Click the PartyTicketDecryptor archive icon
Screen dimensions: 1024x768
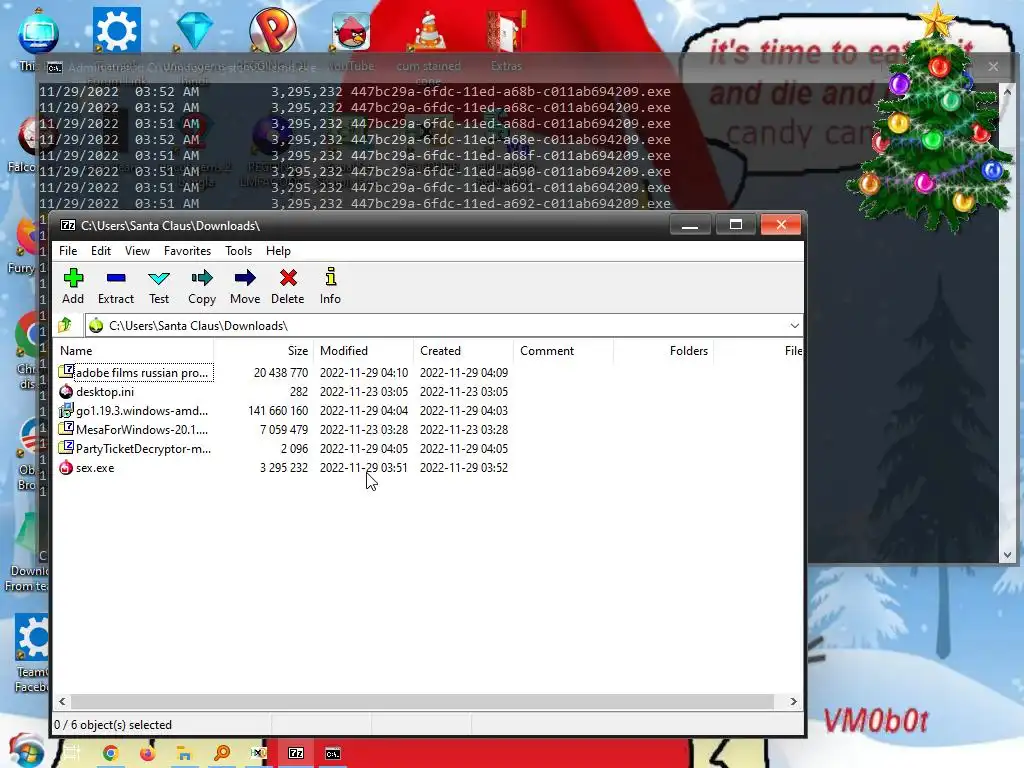pos(66,448)
